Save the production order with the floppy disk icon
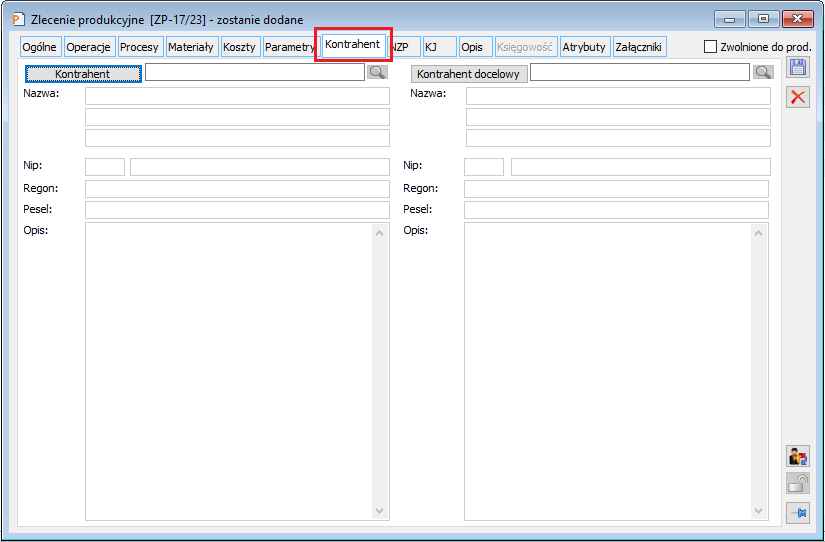This screenshot has width=825, height=542. pyautogui.click(x=798, y=67)
